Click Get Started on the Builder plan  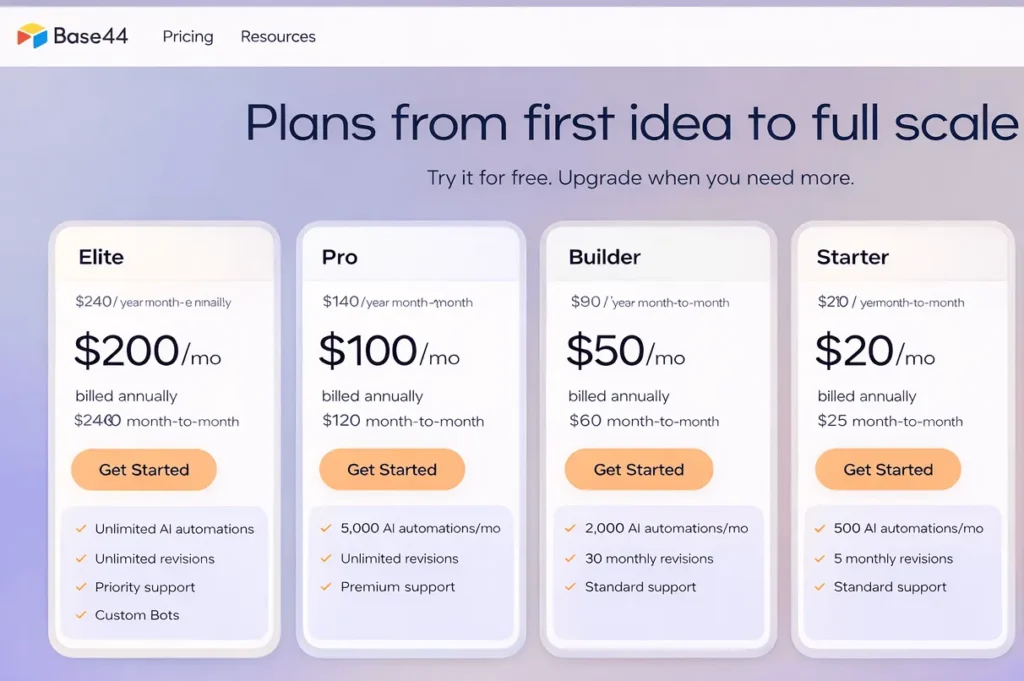click(x=639, y=469)
